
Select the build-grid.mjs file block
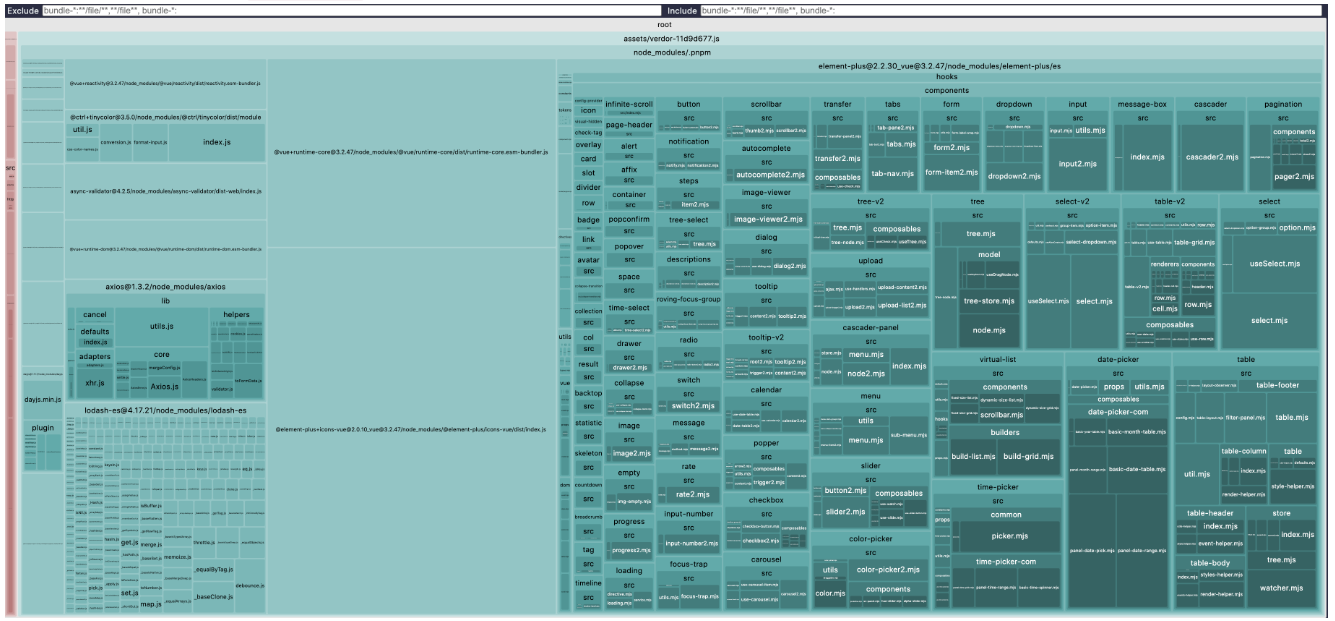(1031, 456)
